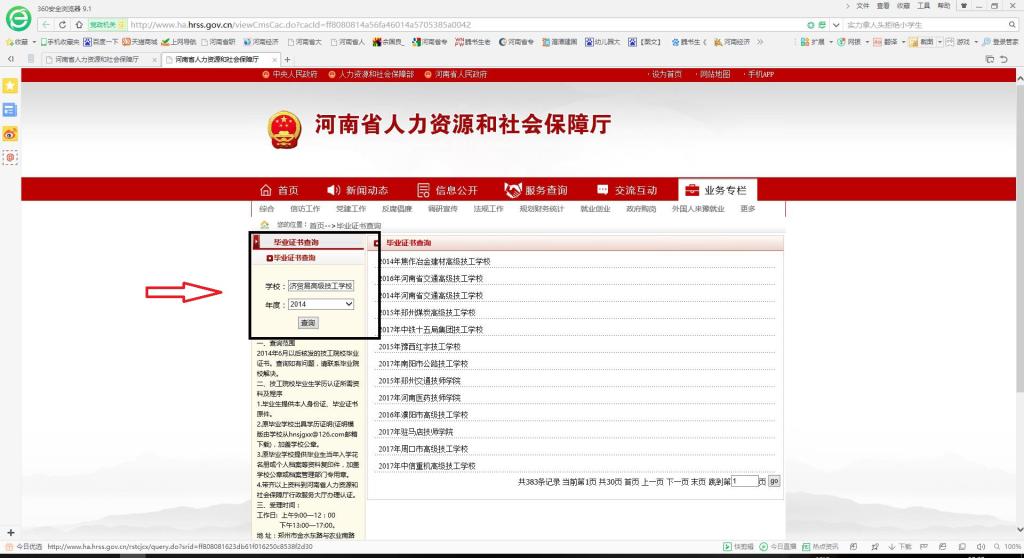Open 信访工作 submenu item
The width and height of the screenshot is (1024, 558).
point(305,209)
